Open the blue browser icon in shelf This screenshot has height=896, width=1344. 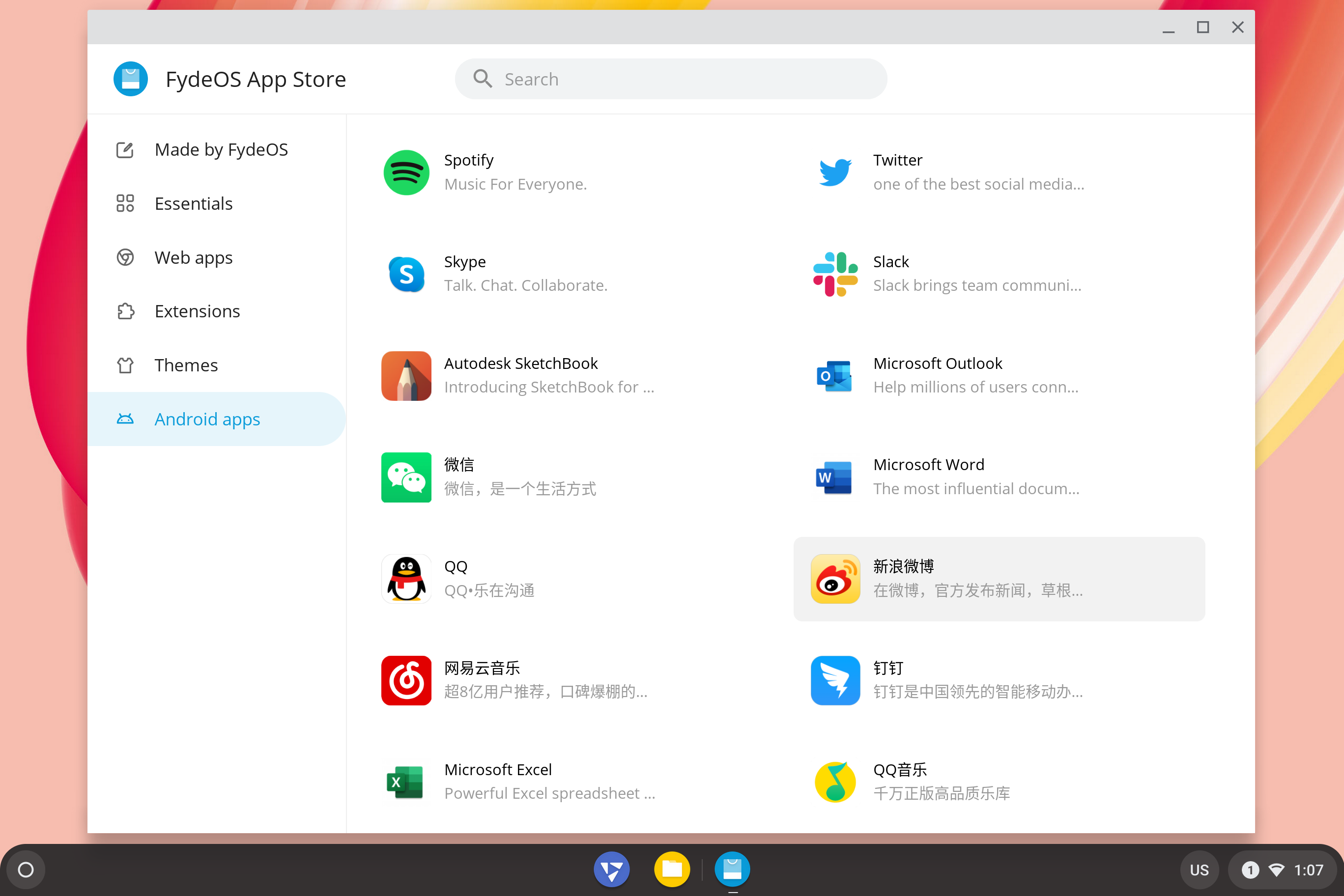(x=612, y=869)
